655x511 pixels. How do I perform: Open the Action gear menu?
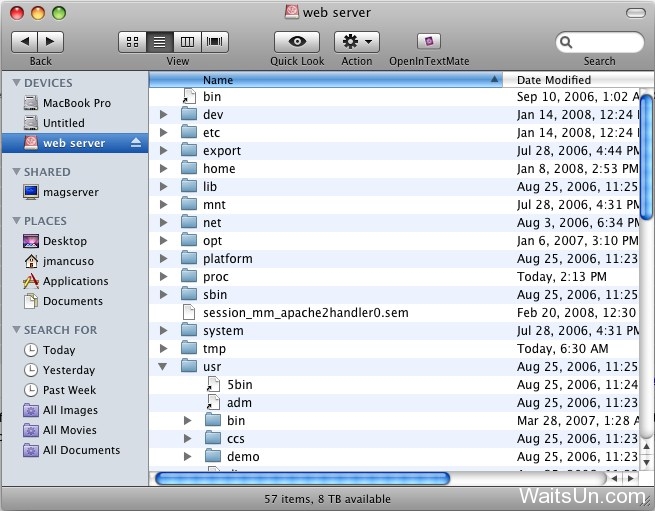(356, 42)
